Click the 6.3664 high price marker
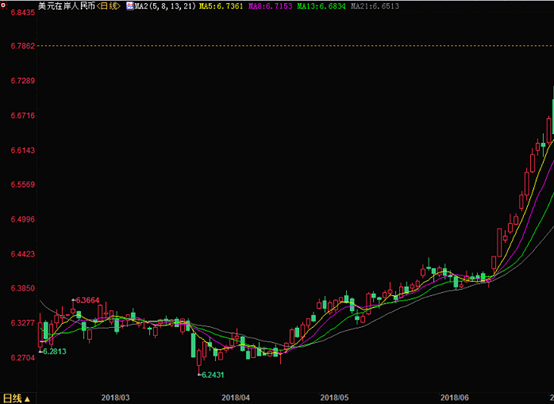The image size is (554, 404). (x=87, y=300)
